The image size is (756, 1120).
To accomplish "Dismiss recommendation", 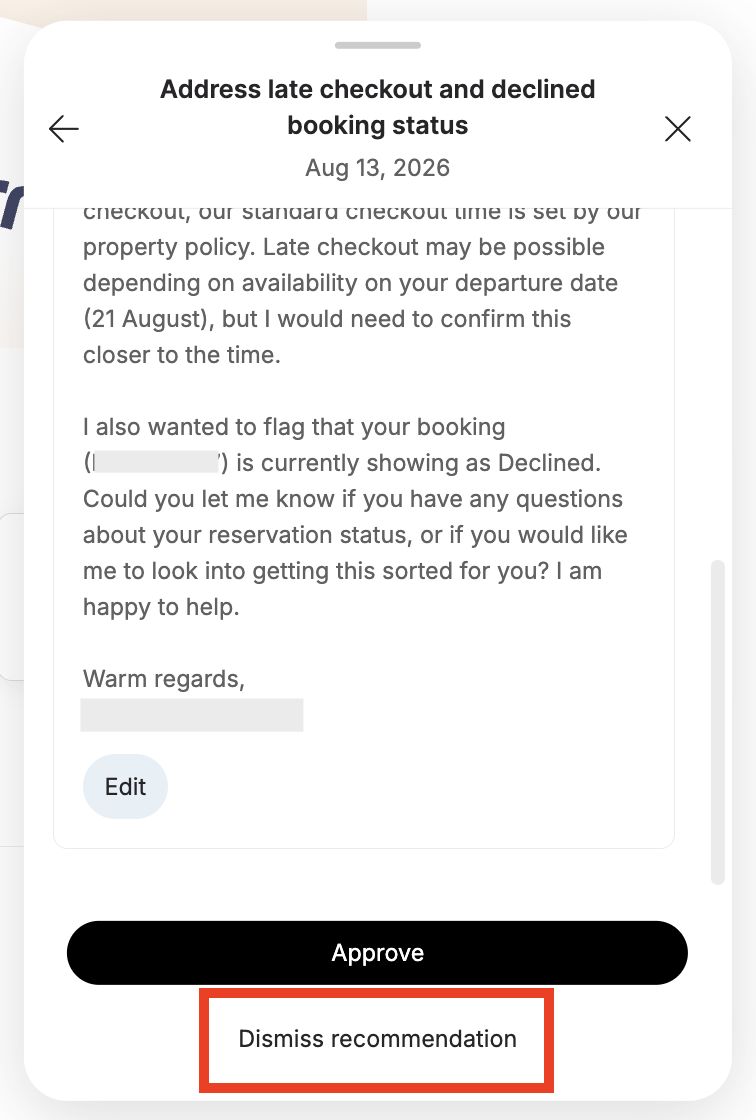I will point(377,1039).
